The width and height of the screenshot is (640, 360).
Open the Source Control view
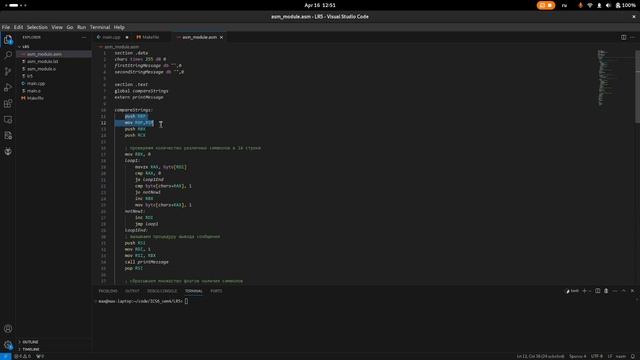click(8, 71)
